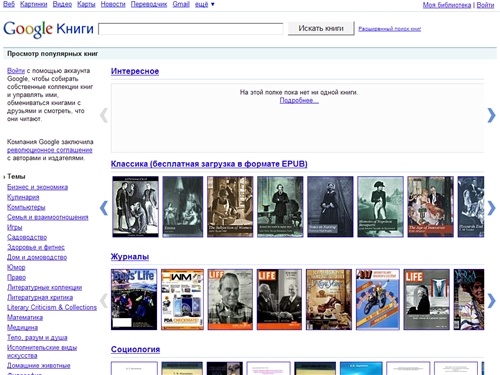
Task: Open the American Motorcyclist magazine cover
Action: coord(378,299)
